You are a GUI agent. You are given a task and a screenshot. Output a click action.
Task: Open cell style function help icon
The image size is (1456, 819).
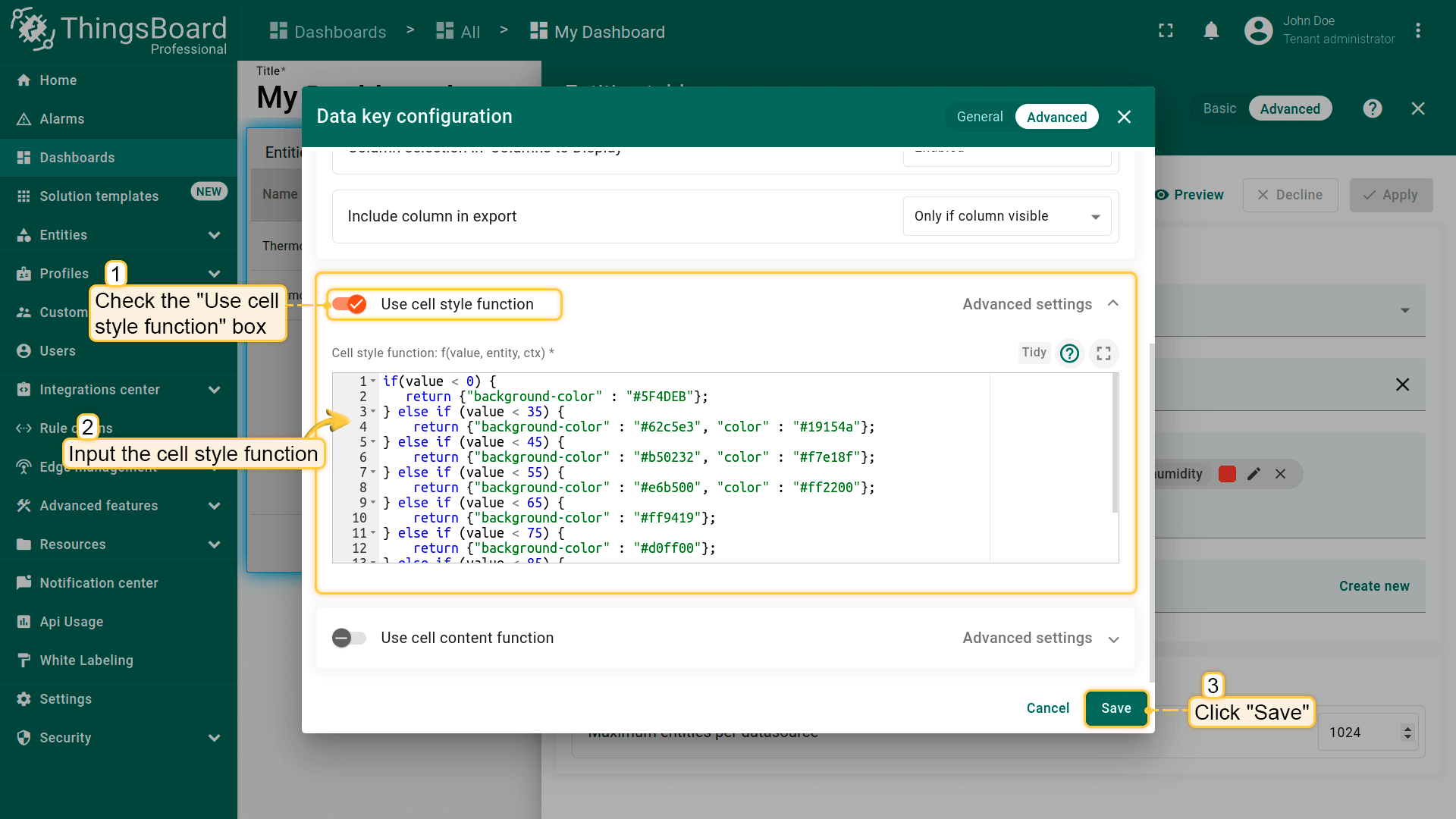[1069, 353]
